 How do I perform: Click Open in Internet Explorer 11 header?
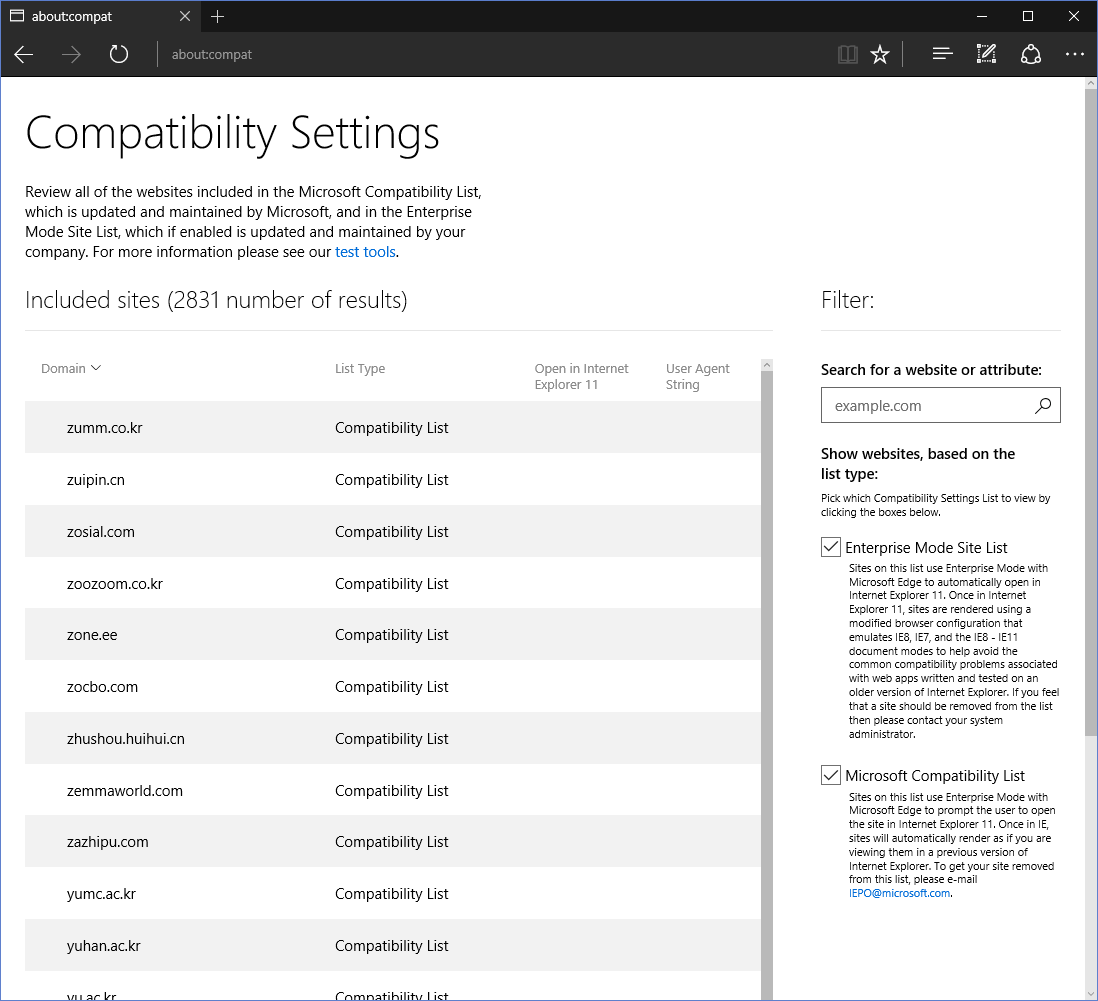[581, 376]
